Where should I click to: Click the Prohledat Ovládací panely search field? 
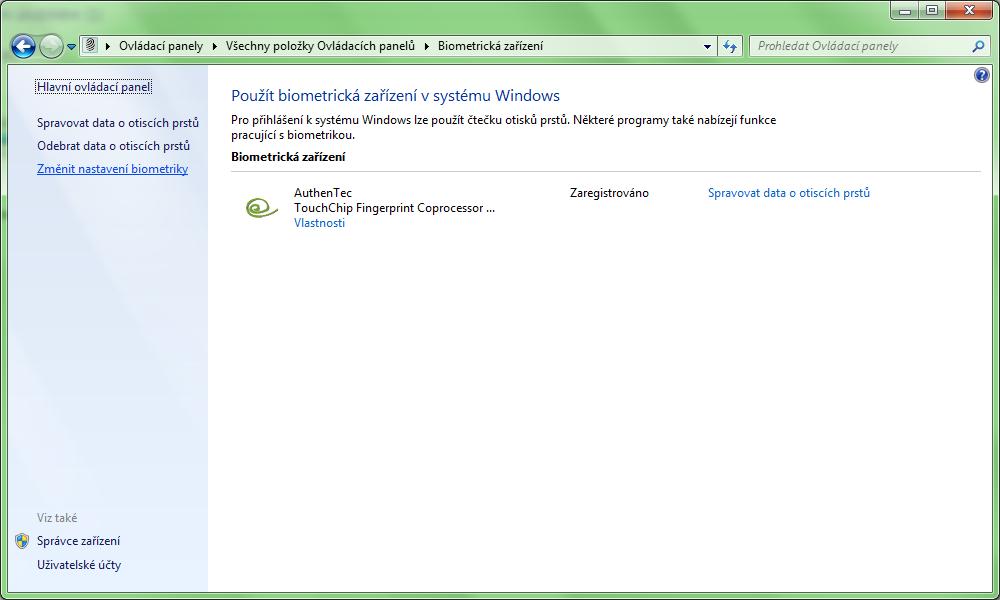point(858,46)
